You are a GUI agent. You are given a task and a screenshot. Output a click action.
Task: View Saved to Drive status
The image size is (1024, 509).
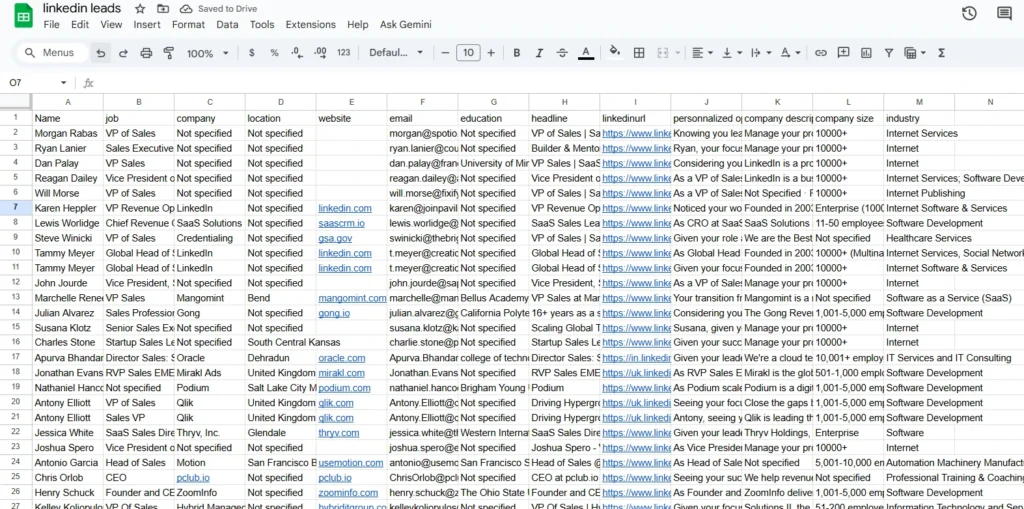(x=218, y=9)
